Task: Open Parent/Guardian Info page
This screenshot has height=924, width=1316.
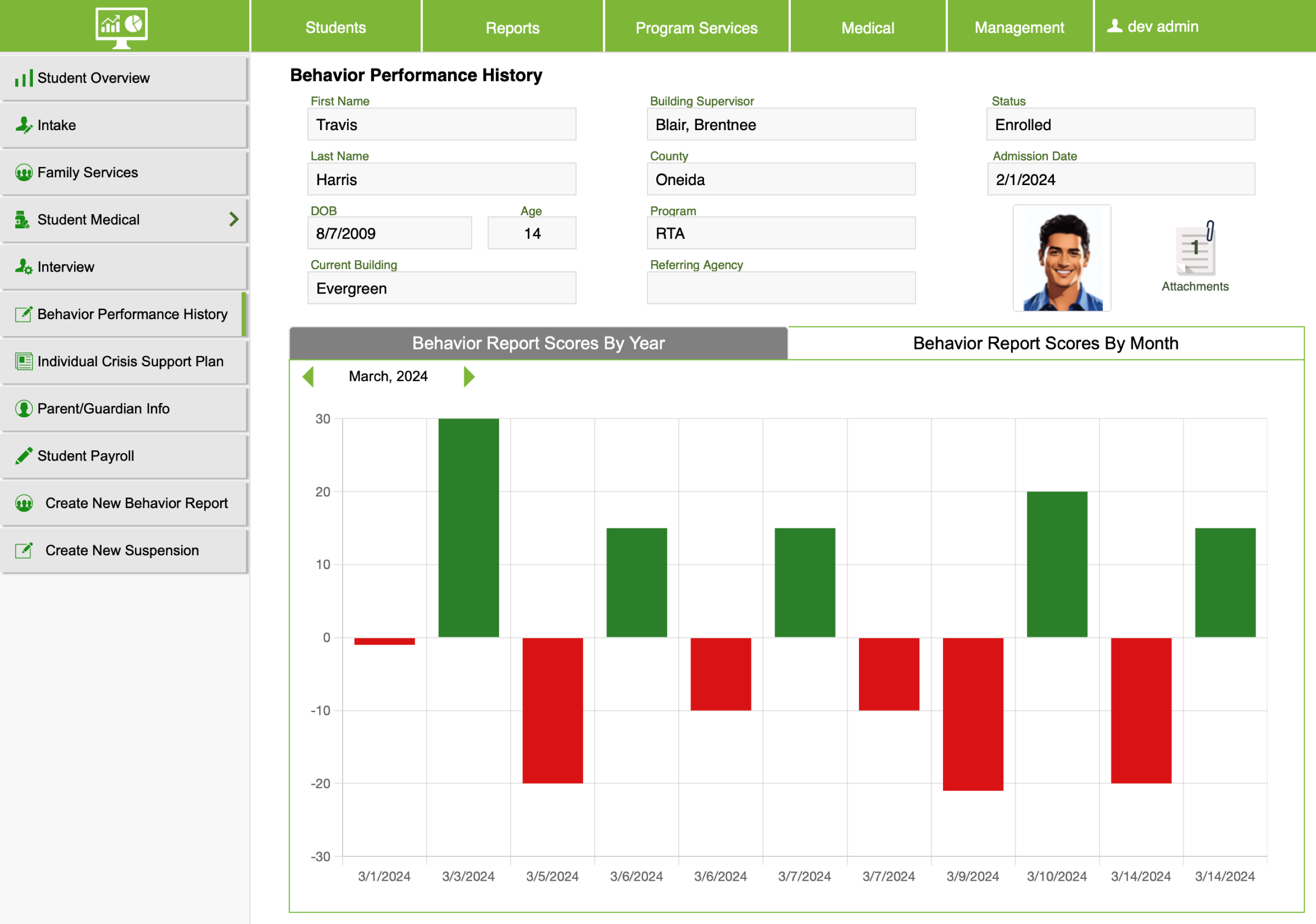Action: click(x=124, y=408)
